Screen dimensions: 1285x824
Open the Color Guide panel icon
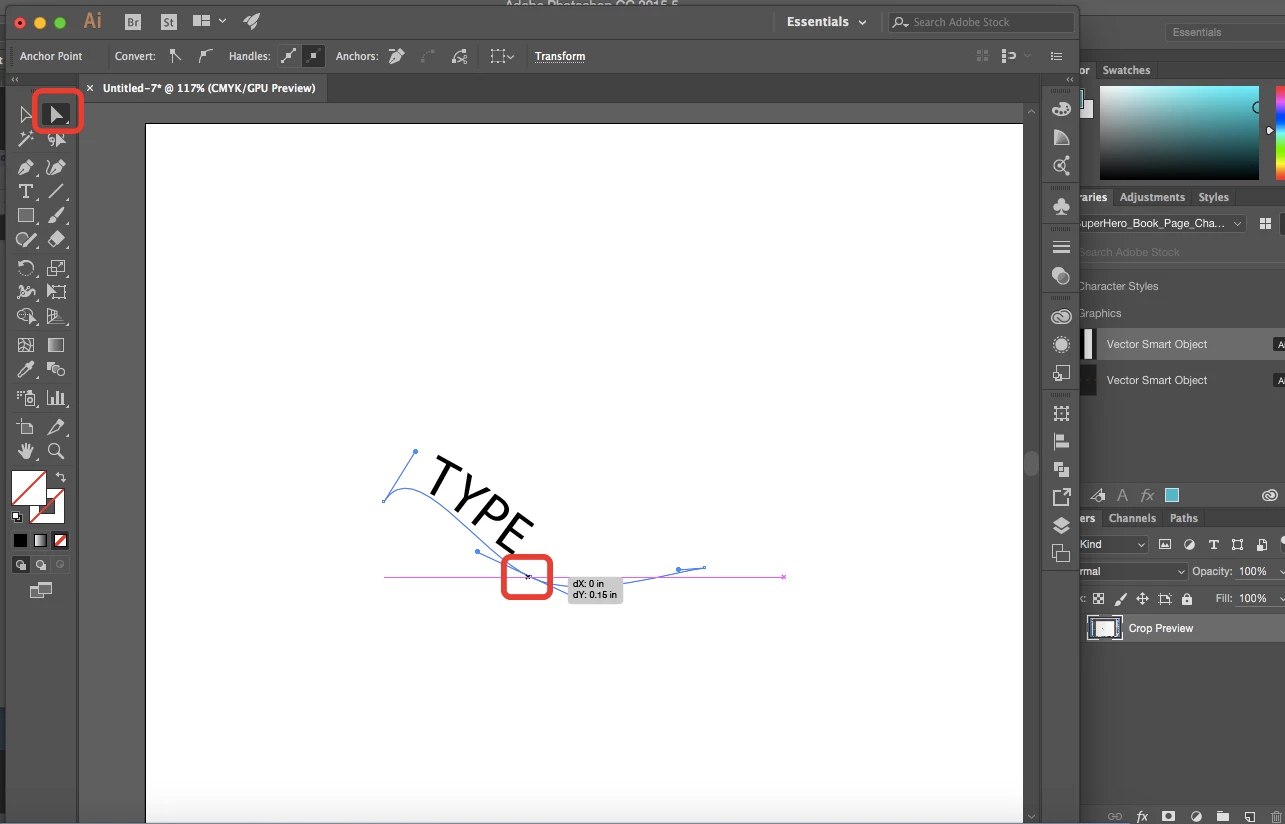tap(1061, 137)
